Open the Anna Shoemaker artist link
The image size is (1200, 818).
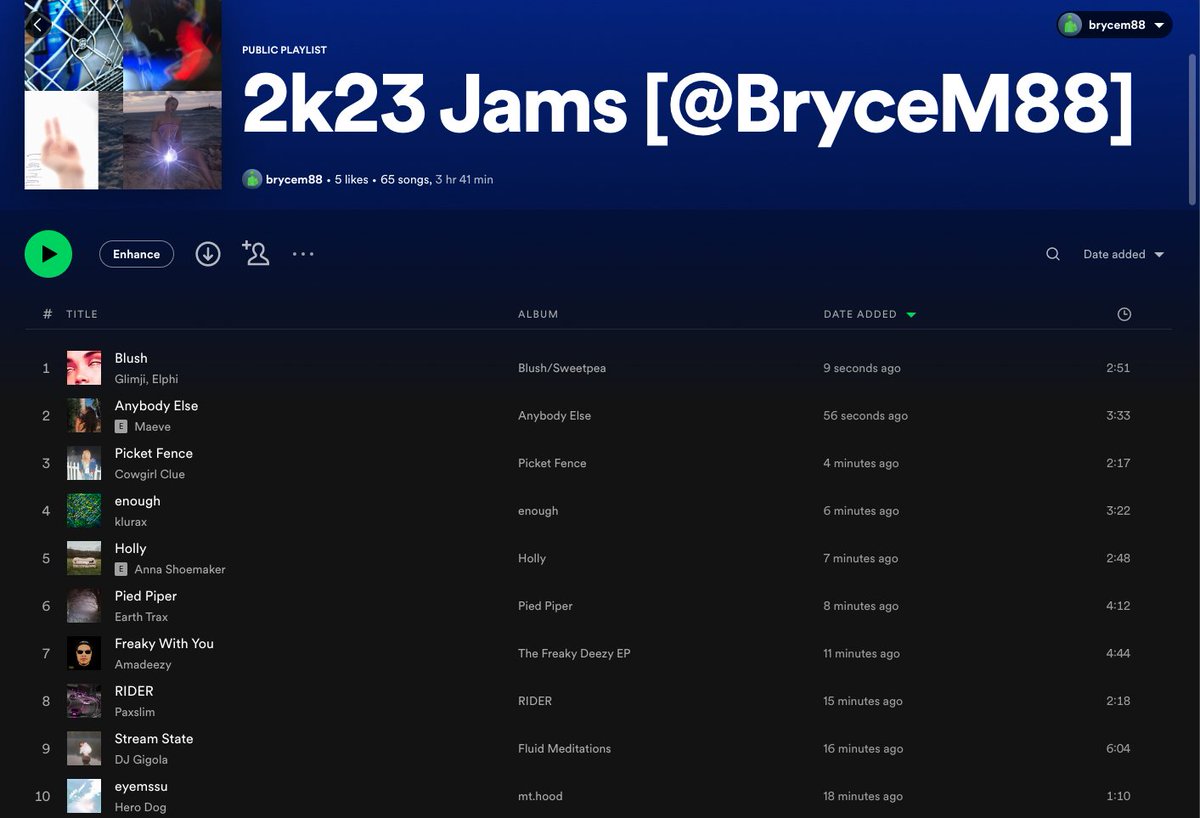[x=180, y=569]
